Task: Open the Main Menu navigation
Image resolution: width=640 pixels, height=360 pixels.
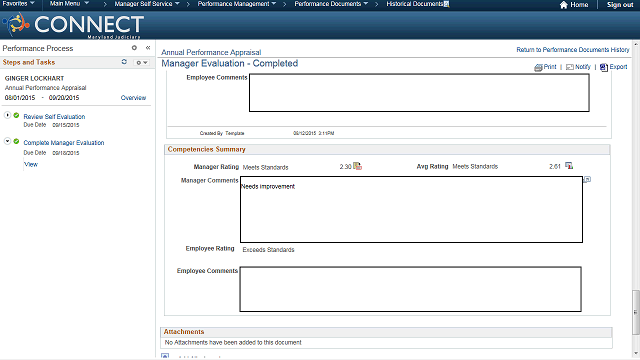Action: pos(69,4)
